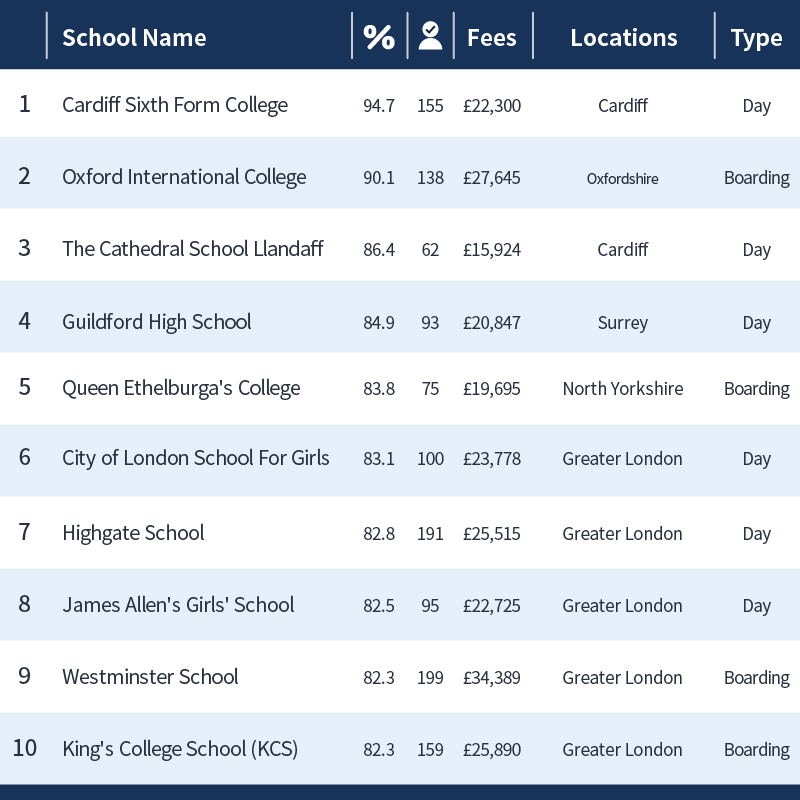Sort by School Name column header
800x800 pixels.
tap(134, 38)
